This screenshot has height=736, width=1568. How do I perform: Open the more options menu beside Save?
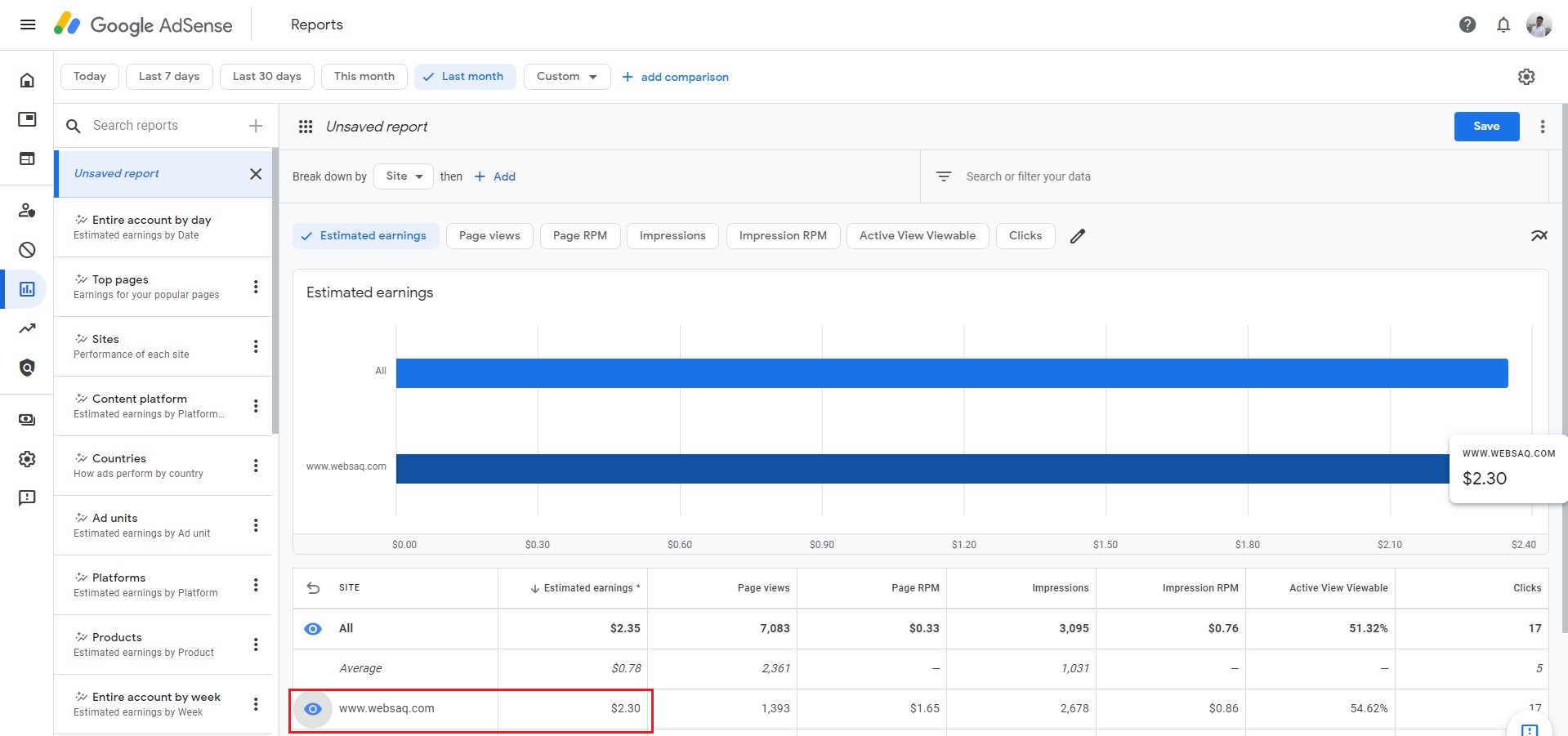click(x=1543, y=127)
